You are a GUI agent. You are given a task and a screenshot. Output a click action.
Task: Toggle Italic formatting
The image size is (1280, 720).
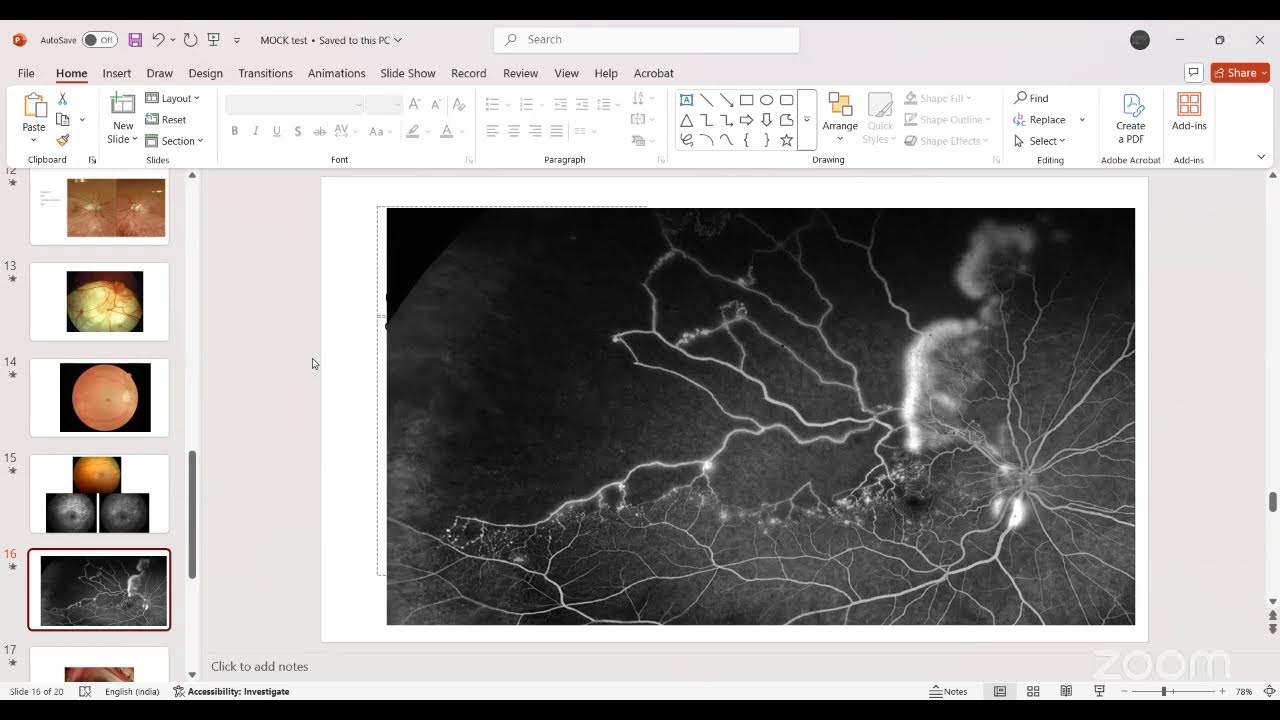pos(255,131)
